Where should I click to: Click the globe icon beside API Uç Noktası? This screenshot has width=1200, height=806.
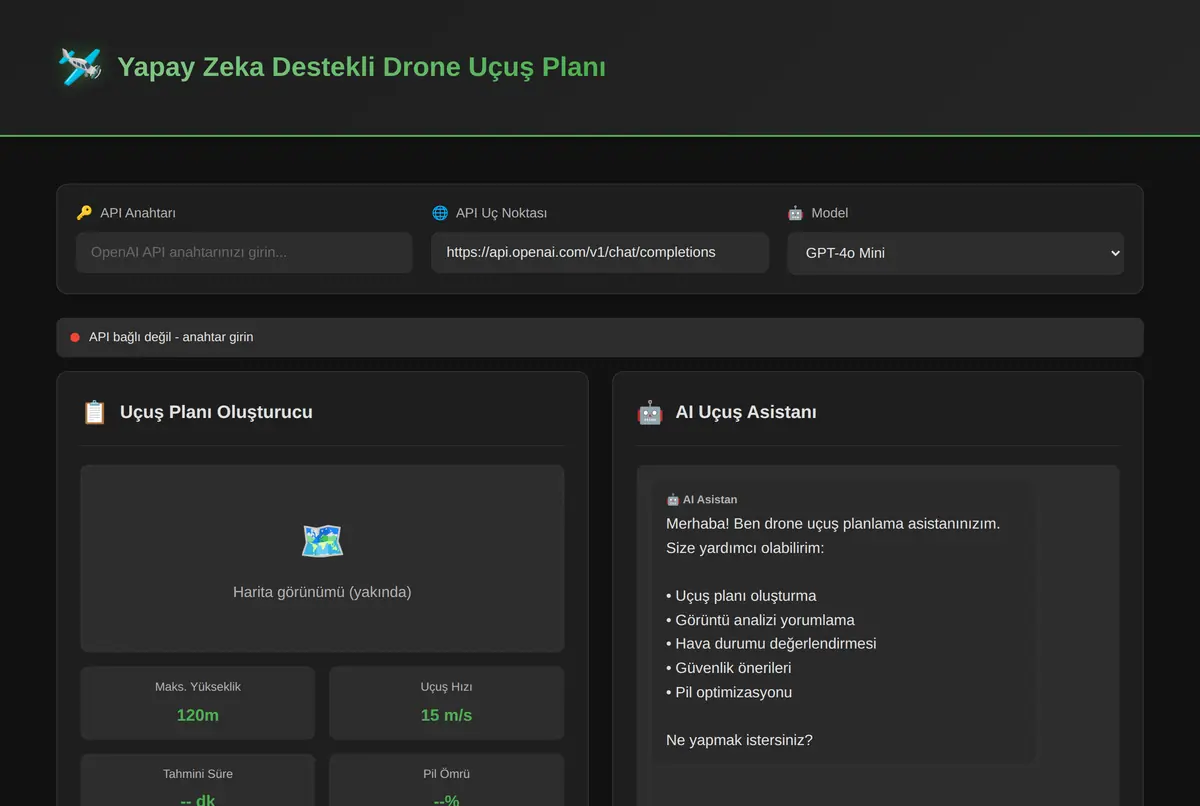click(440, 213)
